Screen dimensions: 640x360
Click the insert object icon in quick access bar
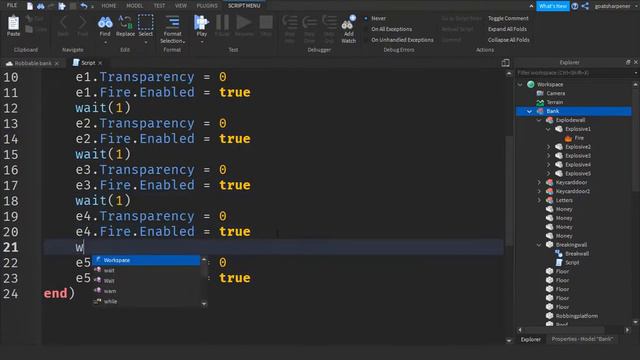[62, 6]
